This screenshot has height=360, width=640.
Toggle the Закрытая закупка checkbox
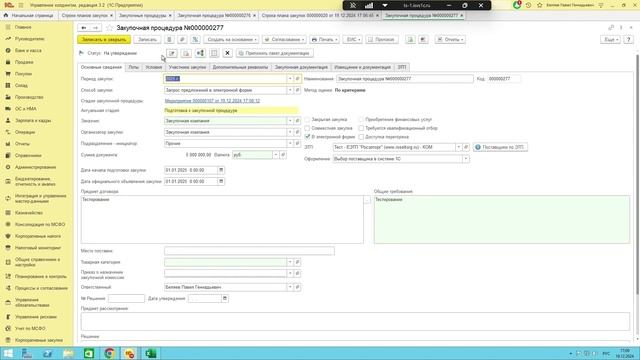307,120
